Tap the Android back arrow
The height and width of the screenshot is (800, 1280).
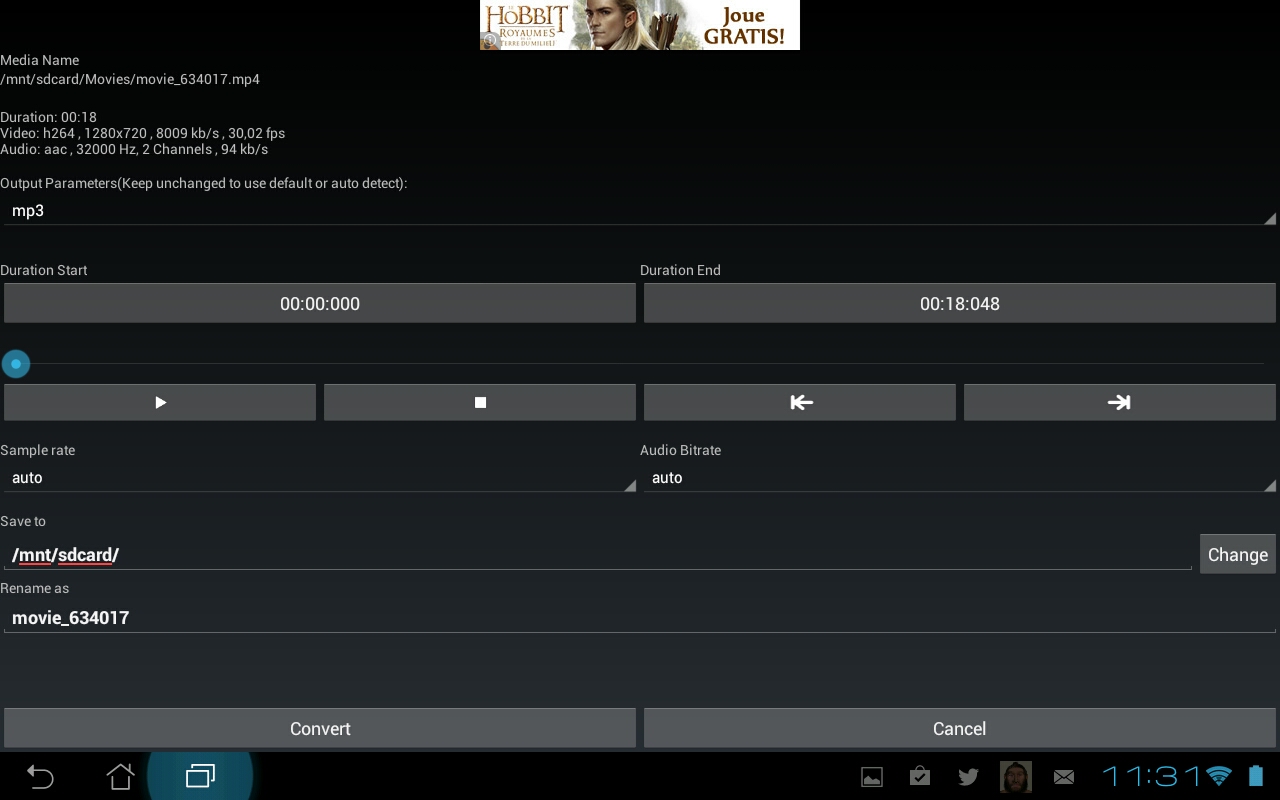tap(40, 776)
